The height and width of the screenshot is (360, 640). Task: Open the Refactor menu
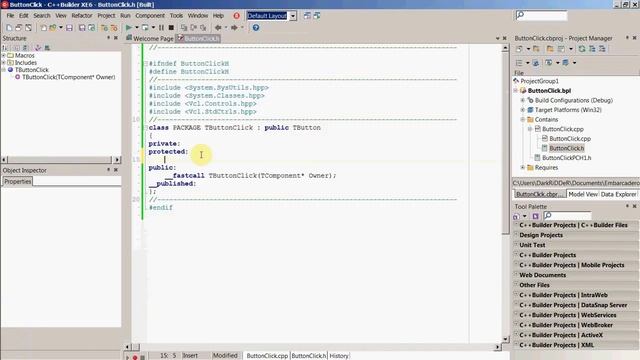point(82,16)
